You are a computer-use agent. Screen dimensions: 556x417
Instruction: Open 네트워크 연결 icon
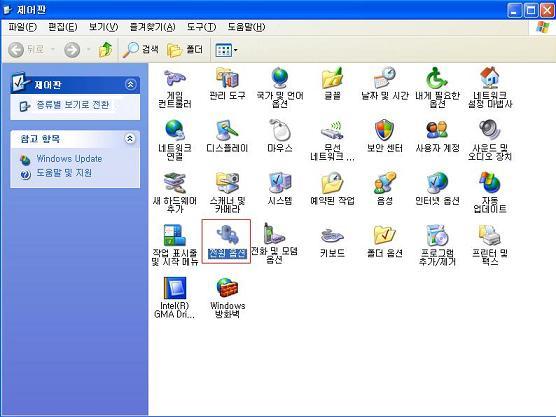tap(175, 130)
